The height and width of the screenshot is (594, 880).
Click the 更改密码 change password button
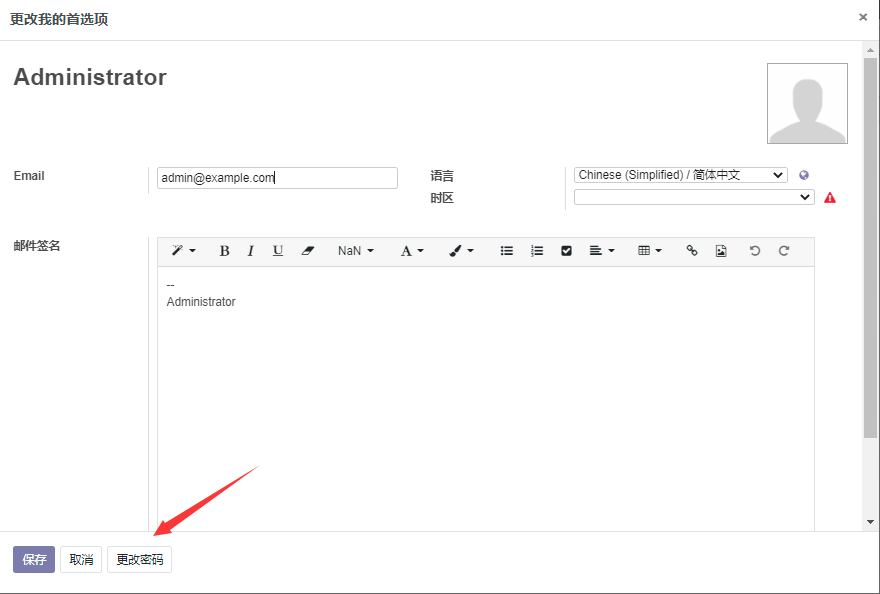click(x=139, y=559)
